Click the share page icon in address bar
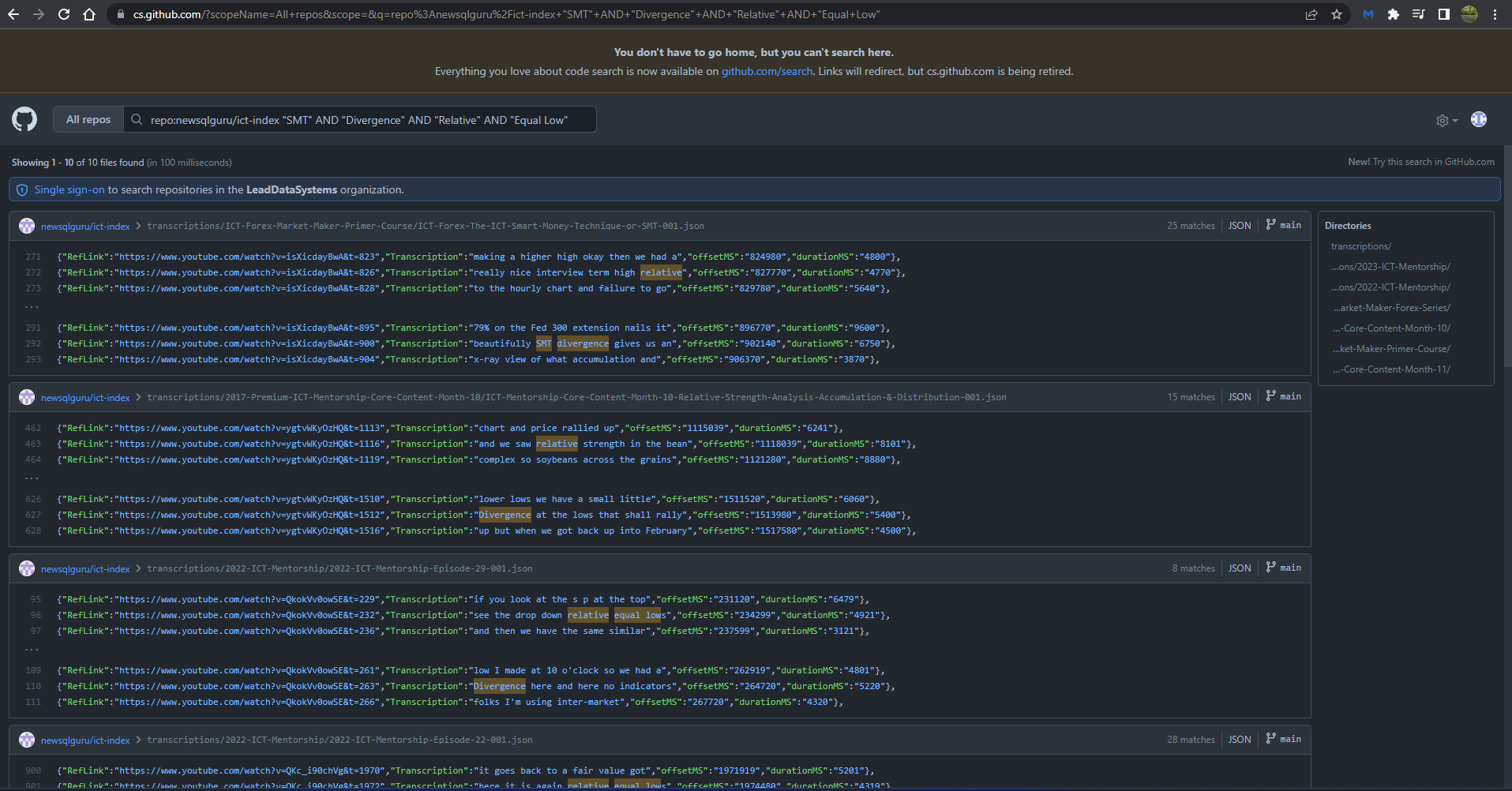1512x791 pixels. [1311, 14]
